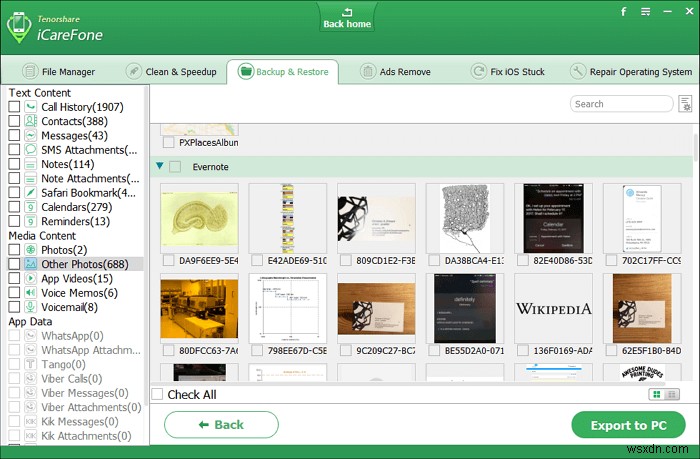Tick the Check All checkbox

(157, 394)
